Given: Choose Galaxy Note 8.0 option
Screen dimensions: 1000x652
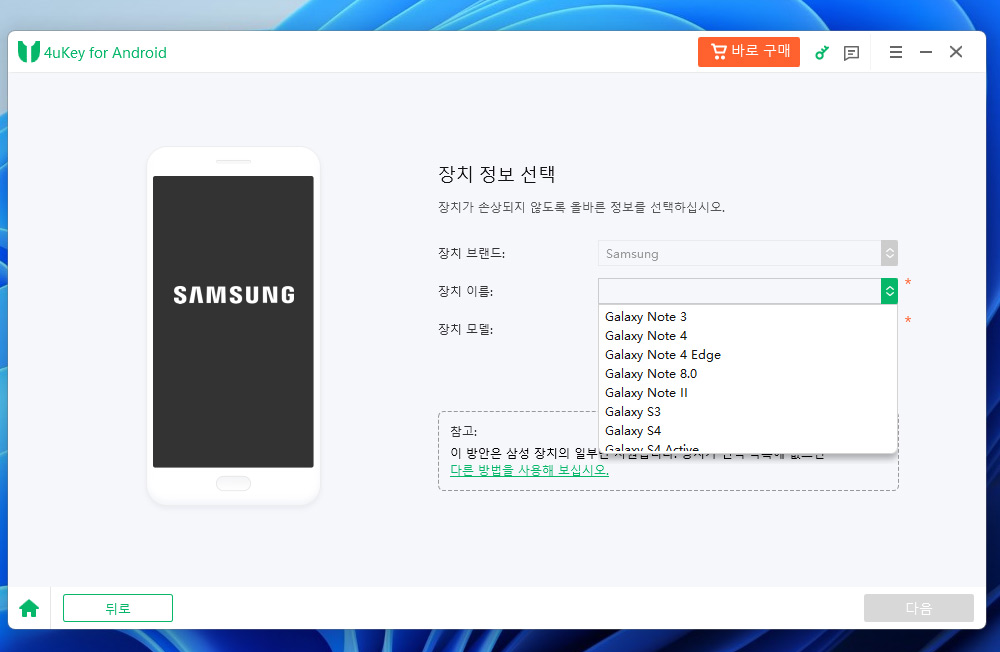Looking at the screenshot, I should click(x=747, y=374).
